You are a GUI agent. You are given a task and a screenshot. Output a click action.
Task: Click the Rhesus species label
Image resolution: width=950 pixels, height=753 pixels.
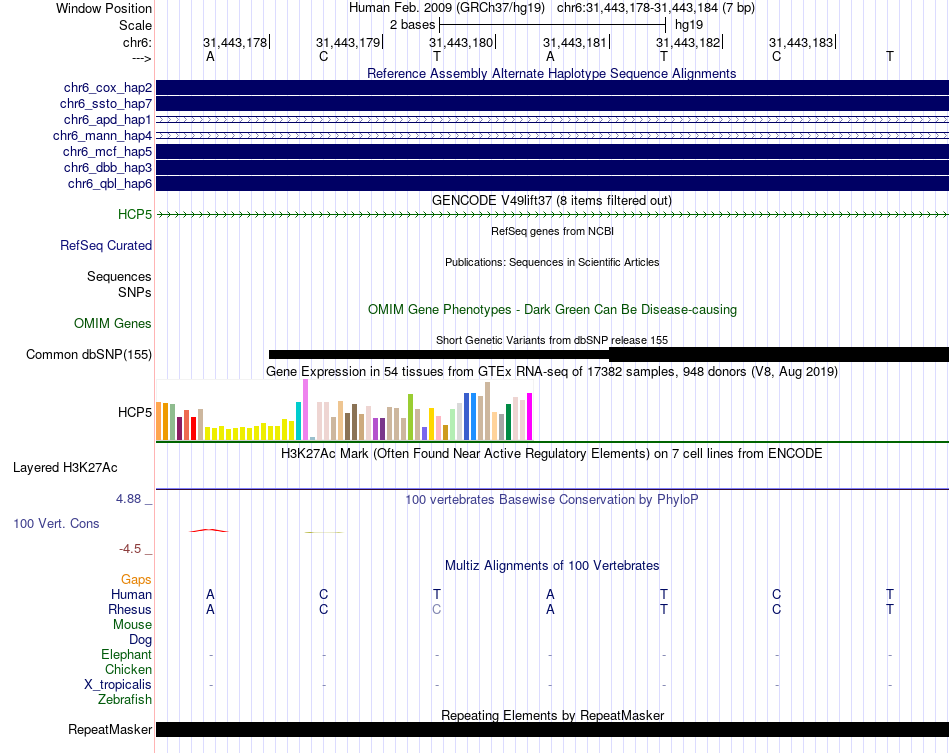pos(130,609)
